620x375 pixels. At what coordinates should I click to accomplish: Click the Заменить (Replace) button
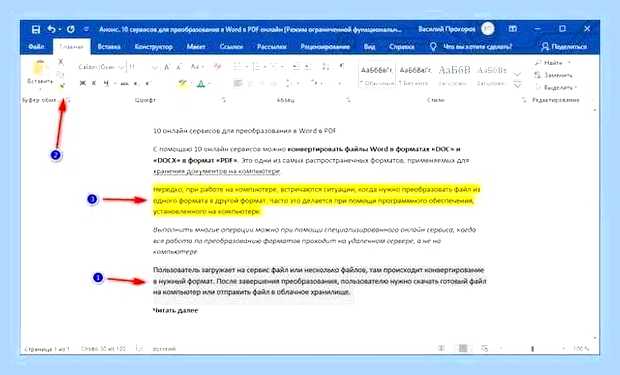point(553,75)
